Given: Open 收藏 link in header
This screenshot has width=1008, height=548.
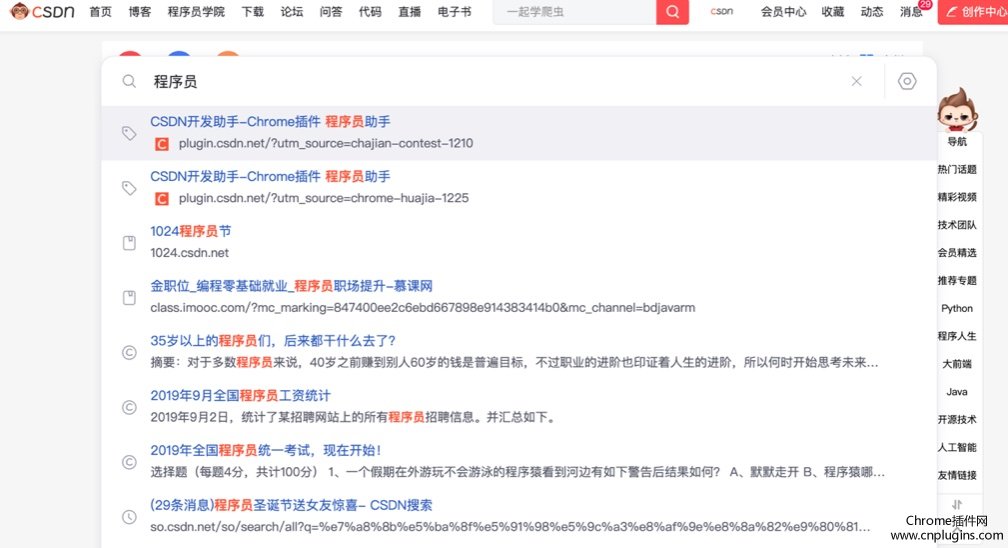Looking at the screenshot, I should (x=832, y=12).
